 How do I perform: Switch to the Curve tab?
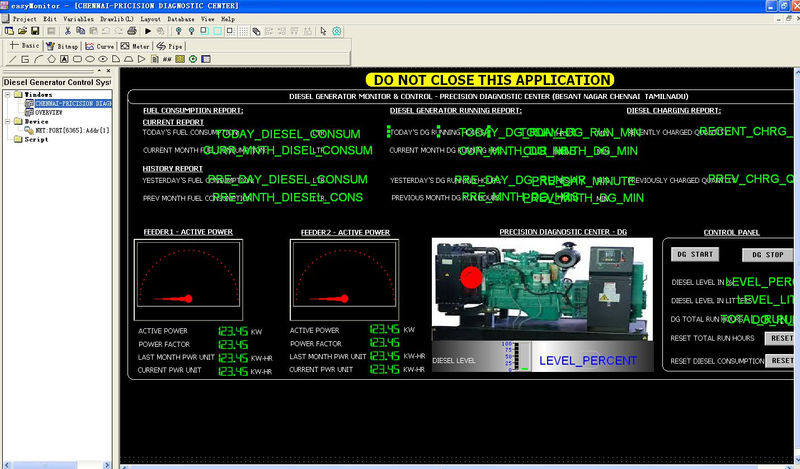[99, 46]
